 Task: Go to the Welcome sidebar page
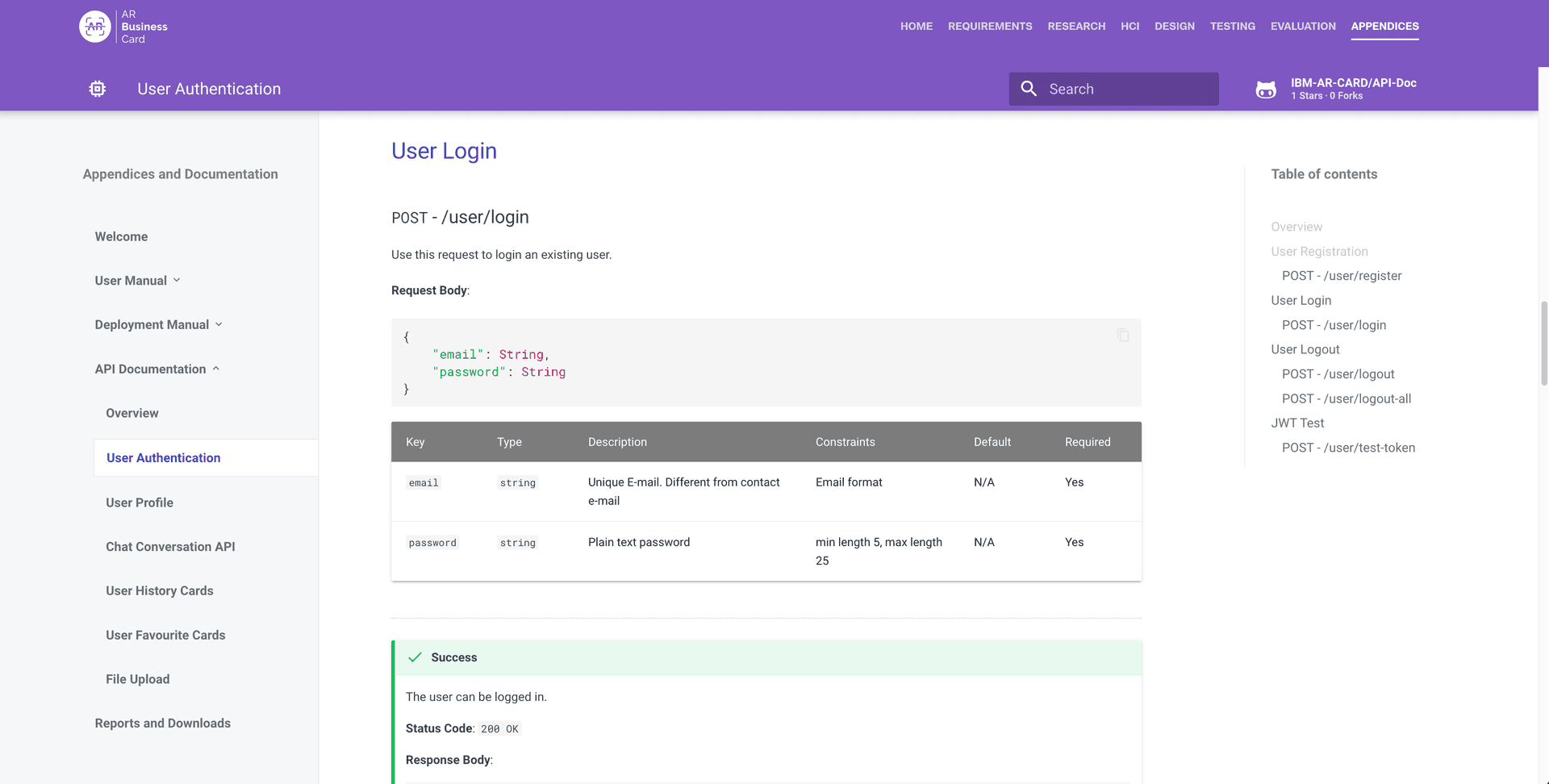[121, 236]
